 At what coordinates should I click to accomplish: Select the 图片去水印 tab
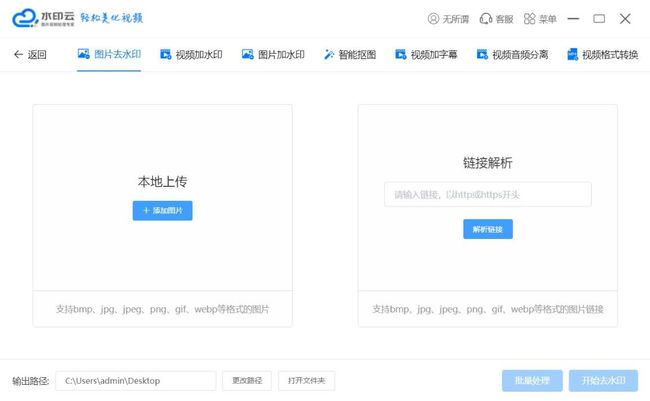pyautogui.click(x=109, y=54)
